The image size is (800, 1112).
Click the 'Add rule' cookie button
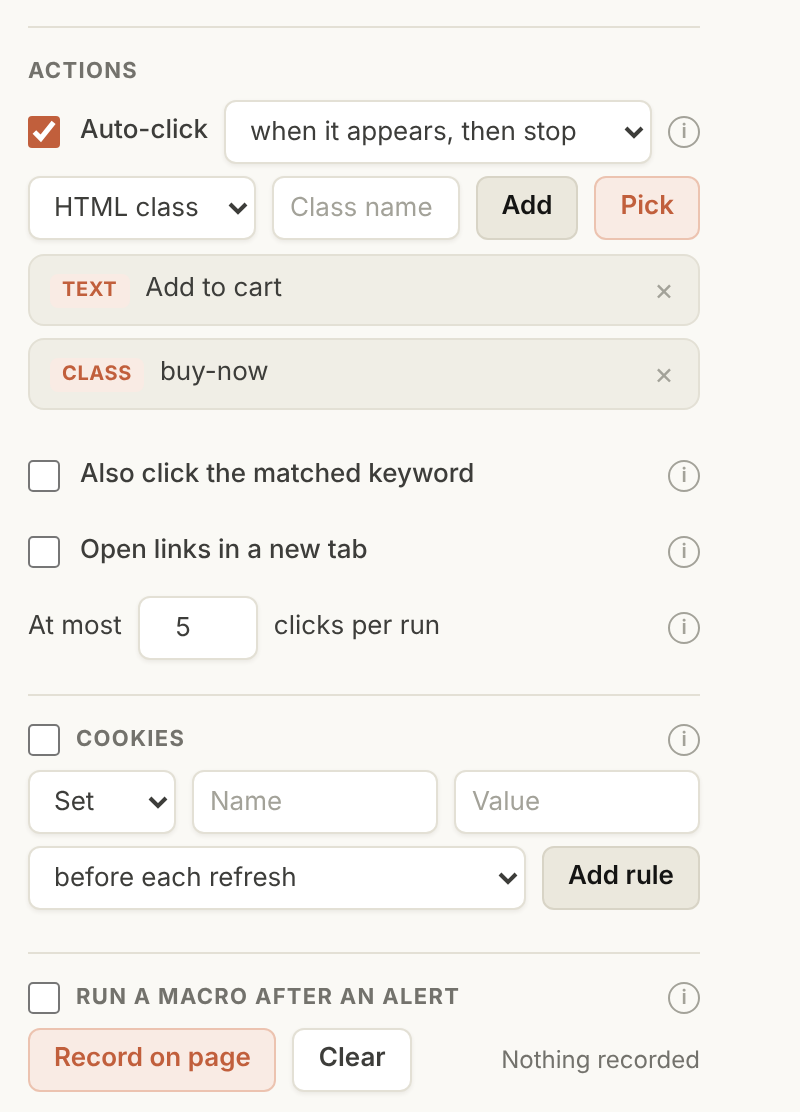621,877
